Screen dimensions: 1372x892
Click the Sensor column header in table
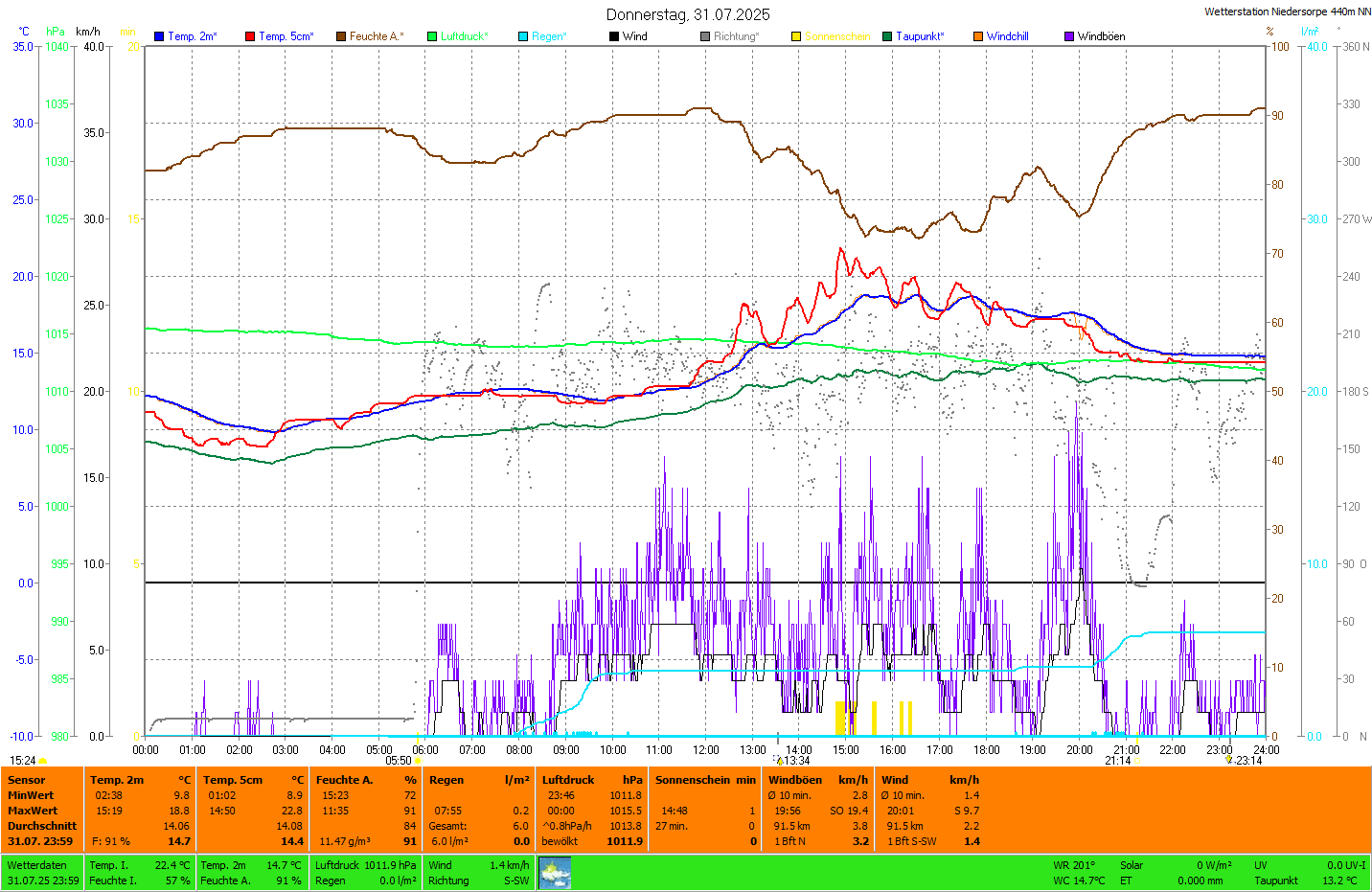(x=27, y=780)
